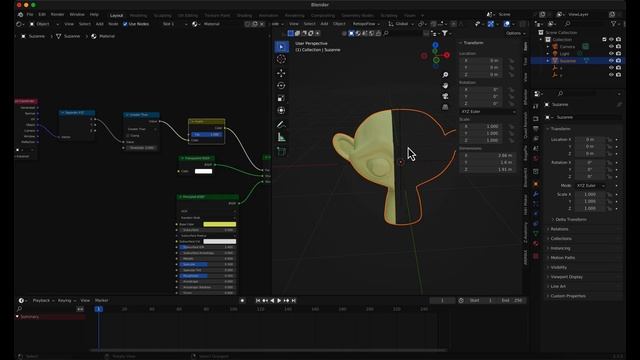Image resolution: width=640 pixels, height=360 pixels.
Task: Open the Marker menu in timeline
Action: click(x=102, y=300)
